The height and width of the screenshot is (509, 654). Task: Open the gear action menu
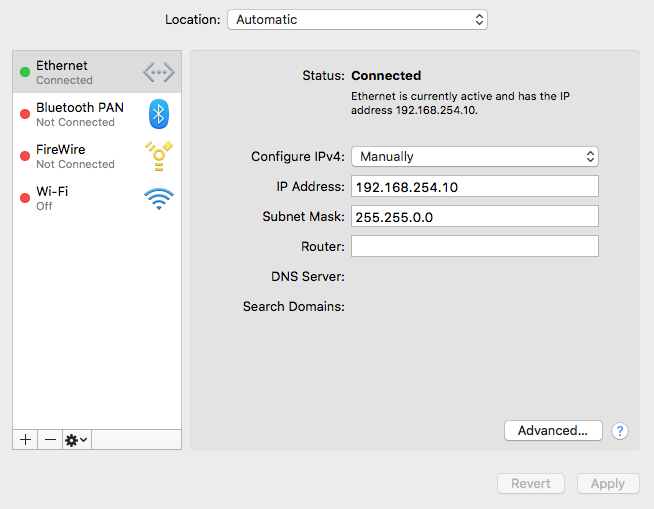click(76, 440)
